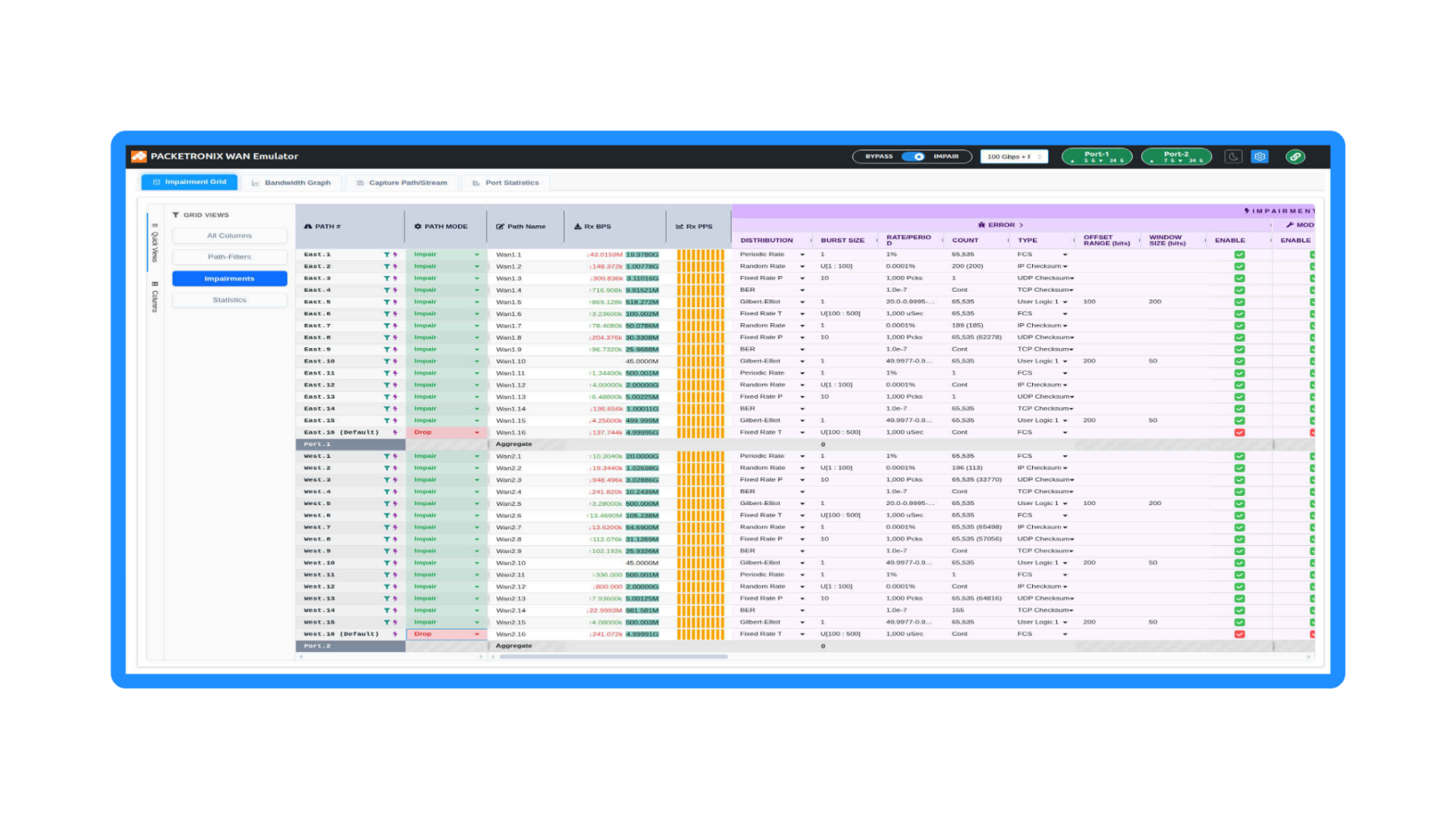Screen dimensions: 1456x819
Task: Click the grid horizontal scrollbar thumb
Action: click(613, 657)
